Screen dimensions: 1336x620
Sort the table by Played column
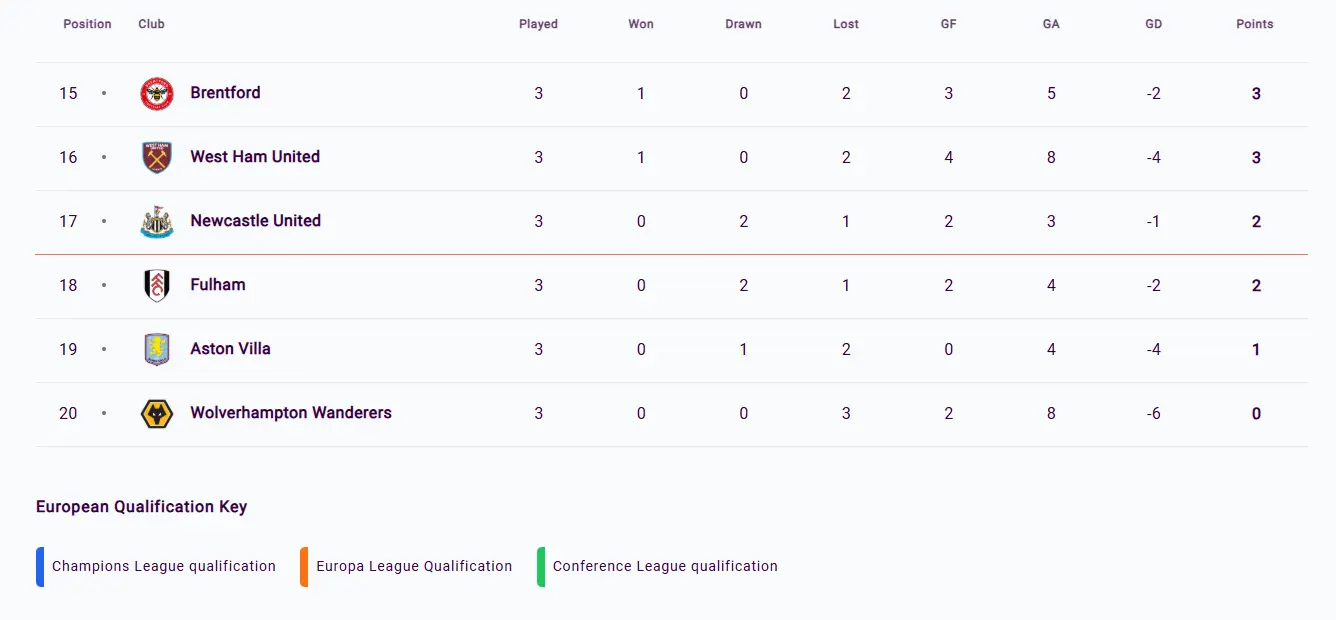pyautogui.click(x=538, y=23)
